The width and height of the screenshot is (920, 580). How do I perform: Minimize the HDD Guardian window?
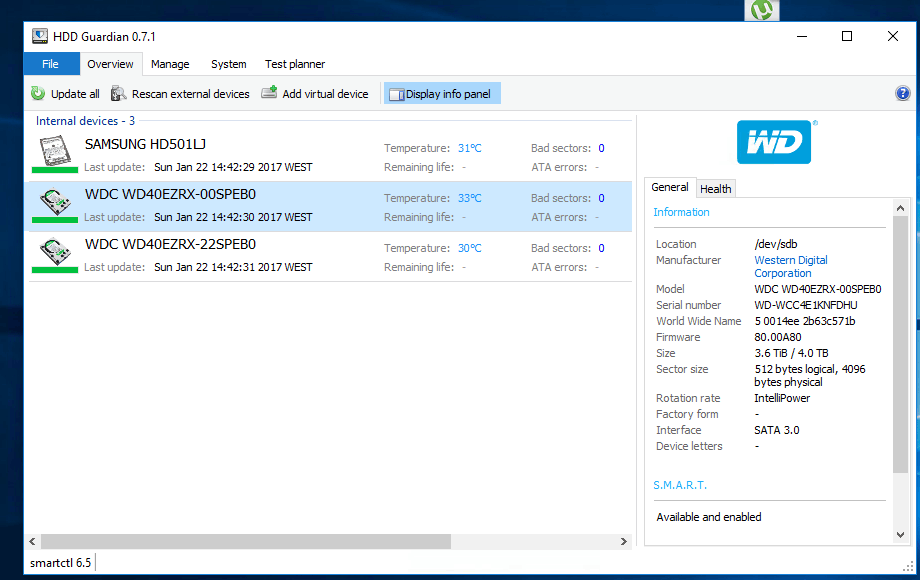tap(801, 36)
